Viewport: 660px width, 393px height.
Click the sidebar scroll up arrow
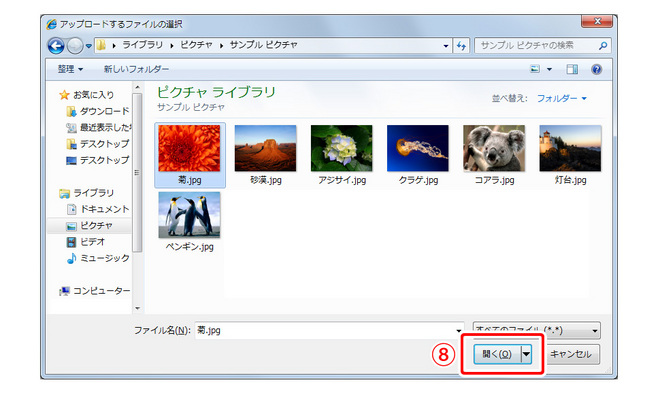point(137,88)
